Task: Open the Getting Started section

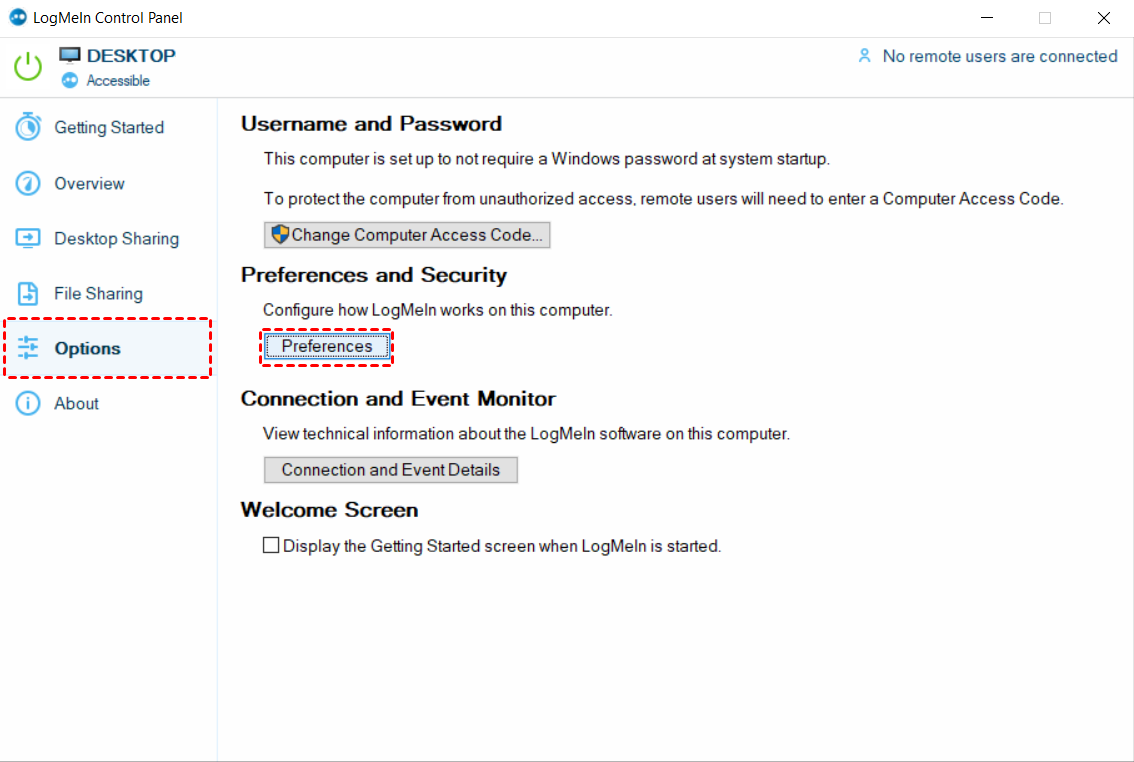Action: coord(108,127)
